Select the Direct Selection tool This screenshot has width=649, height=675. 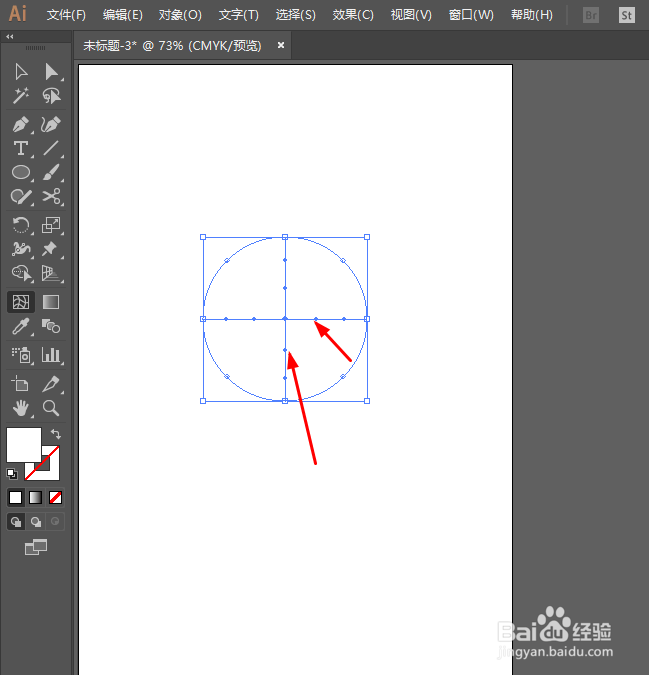[x=51, y=72]
